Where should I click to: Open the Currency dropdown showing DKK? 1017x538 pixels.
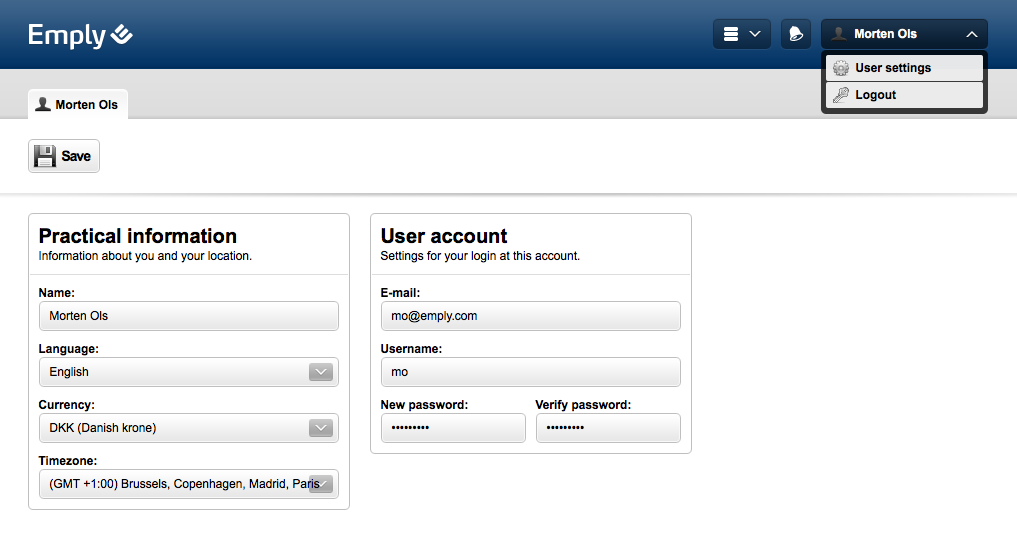[188, 428]
